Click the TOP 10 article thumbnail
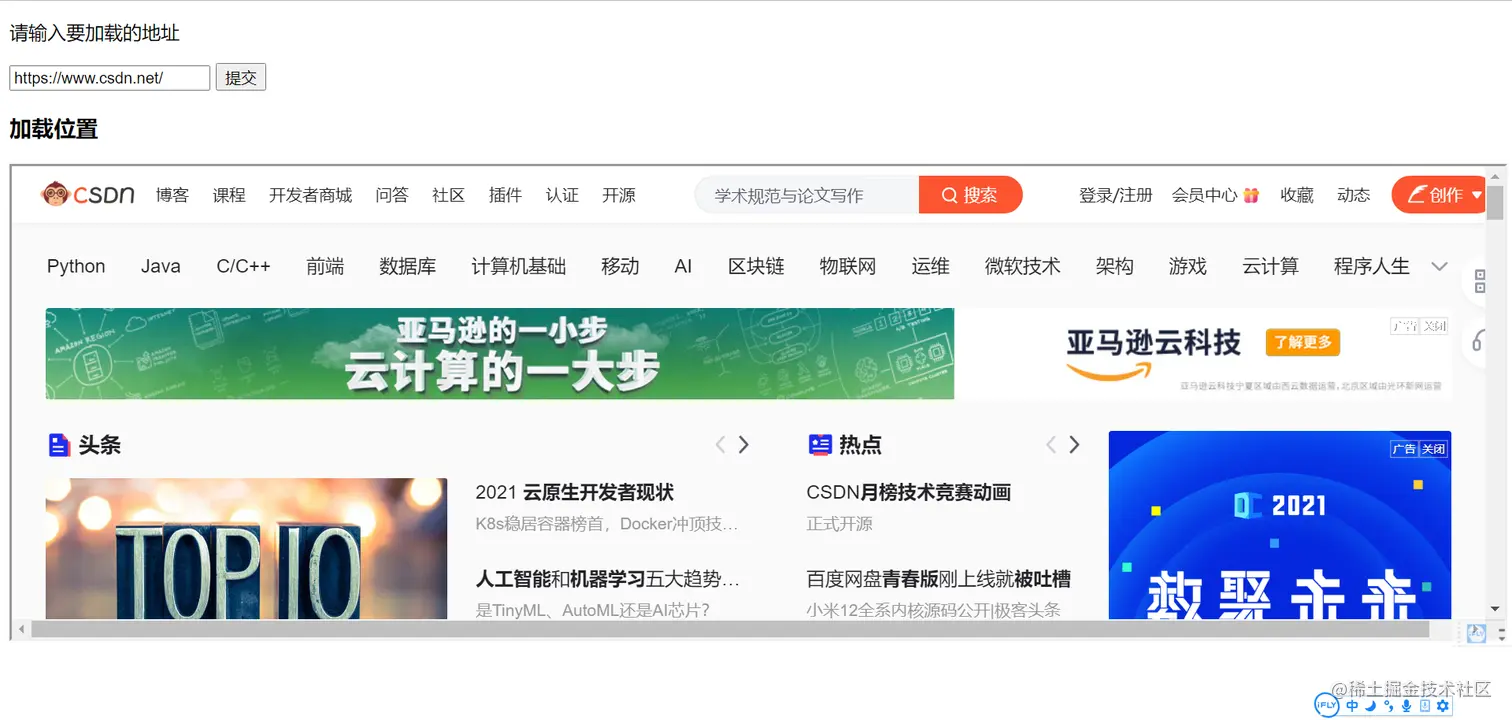 pos(246,548)
